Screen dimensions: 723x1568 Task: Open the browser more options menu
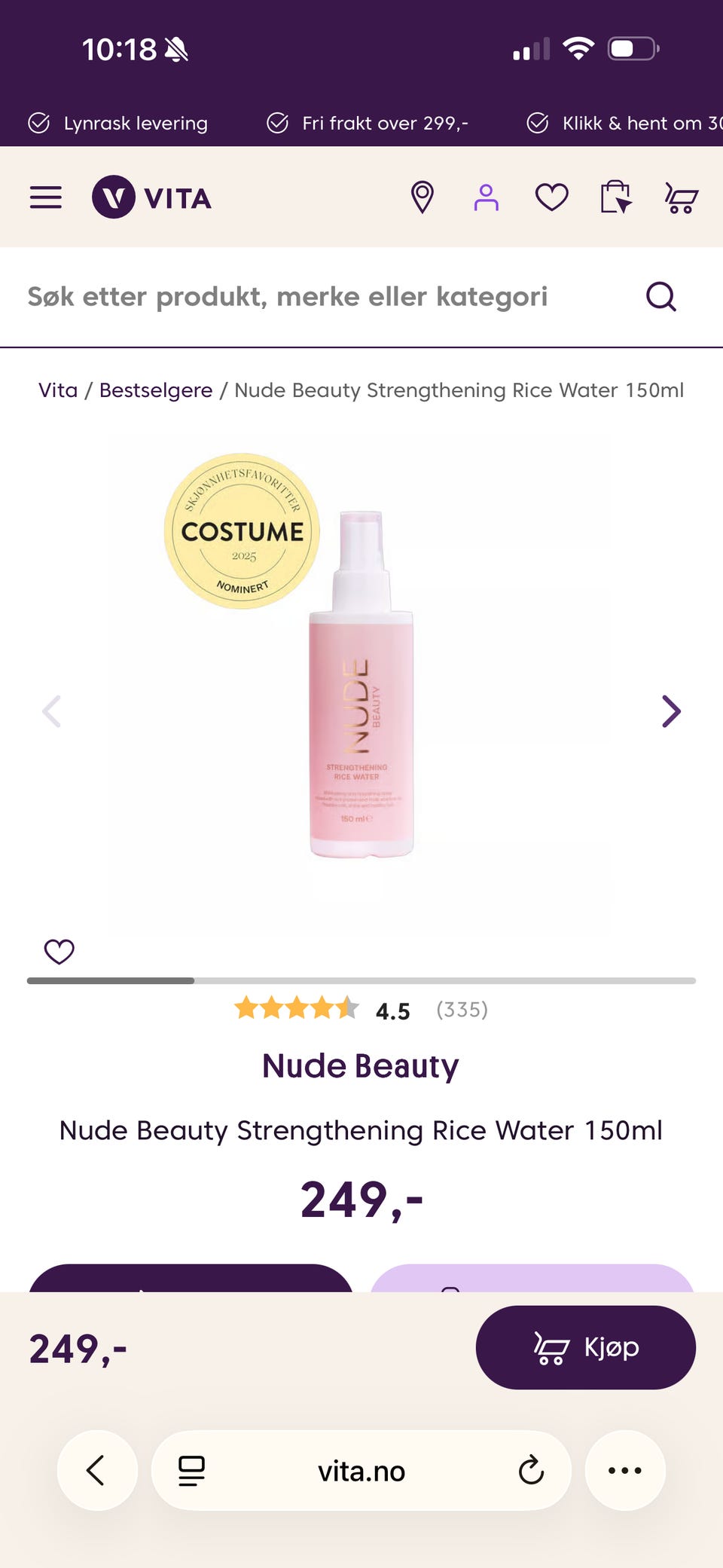point(625,1470)
